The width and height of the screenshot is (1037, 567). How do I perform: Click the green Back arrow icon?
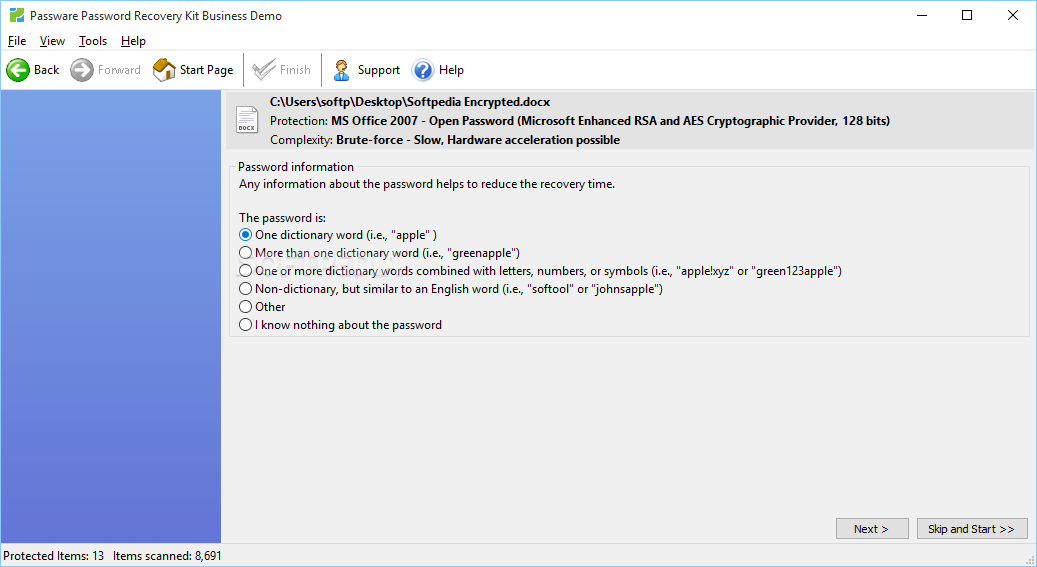click(x=18, y=69)
